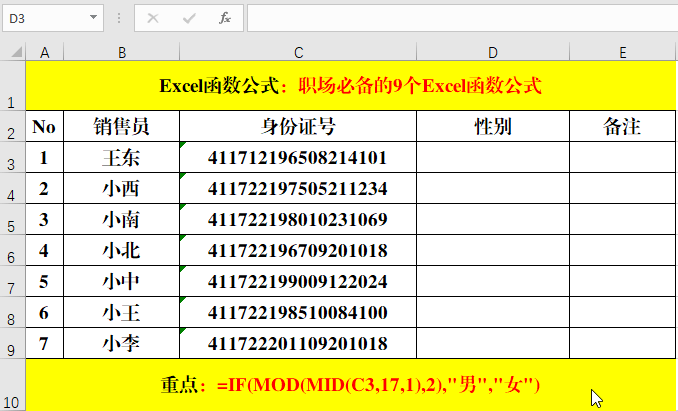The image size is (678, 411).
Task: Click the 销售员 header cell
Action: (x=122, y=126)
